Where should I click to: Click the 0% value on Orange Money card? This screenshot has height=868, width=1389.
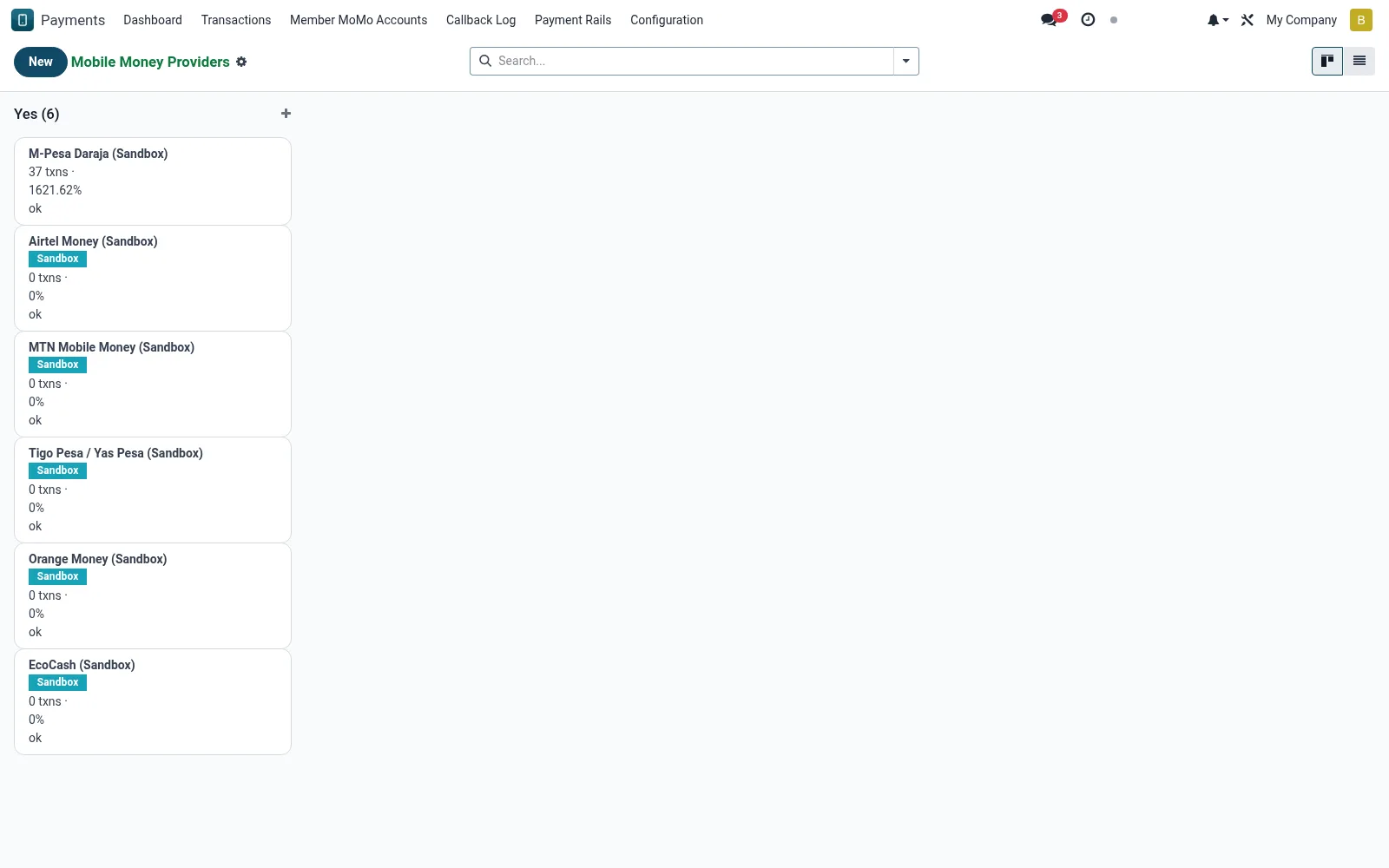click(36, 614)
